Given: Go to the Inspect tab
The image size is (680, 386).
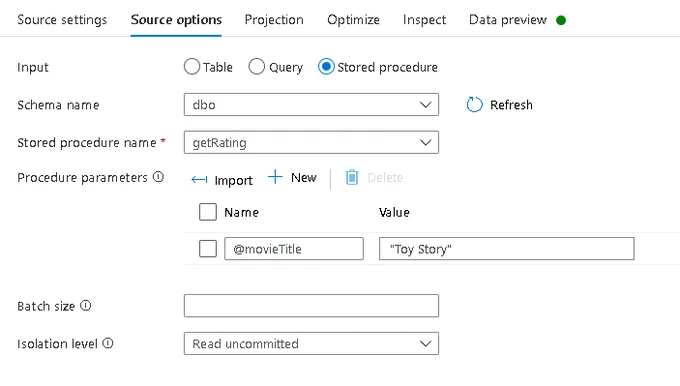Looking at the screenshot, I should pyautogui.click(x=424, y=20).
